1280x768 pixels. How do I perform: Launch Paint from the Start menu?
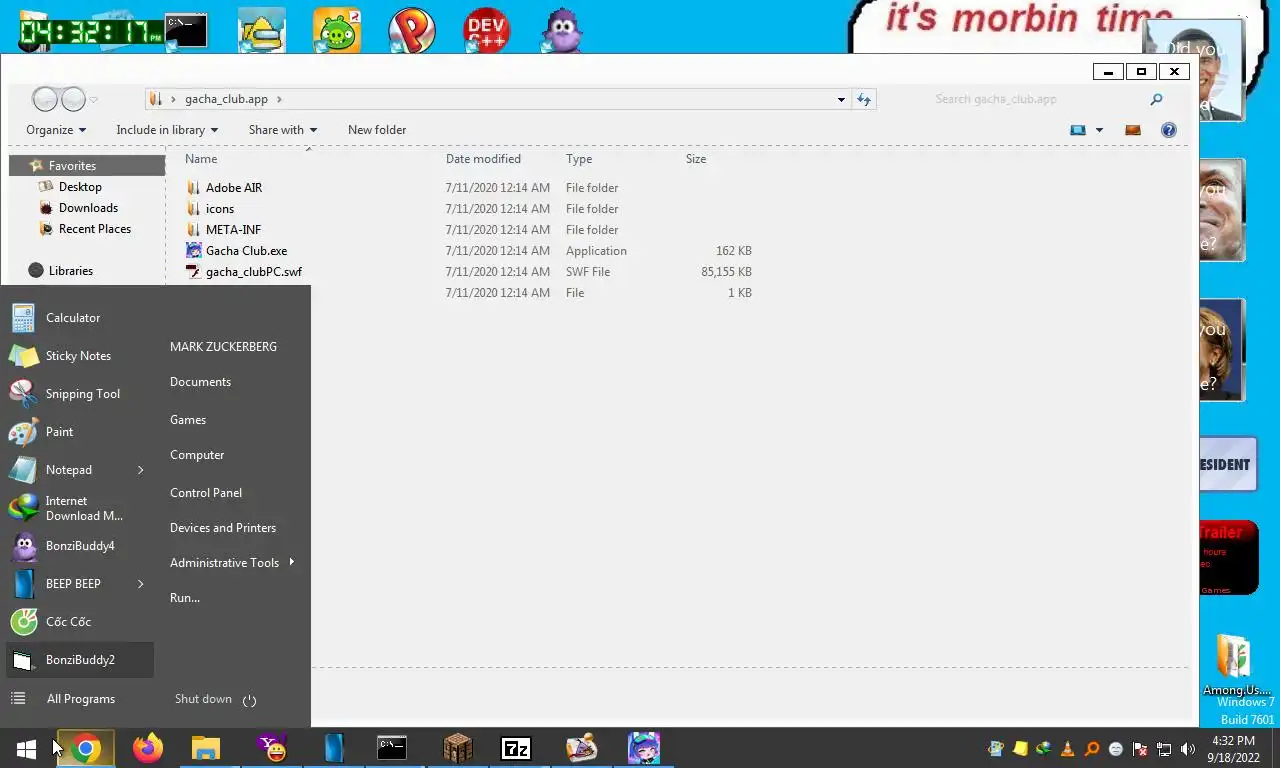[x=78, y=432]
